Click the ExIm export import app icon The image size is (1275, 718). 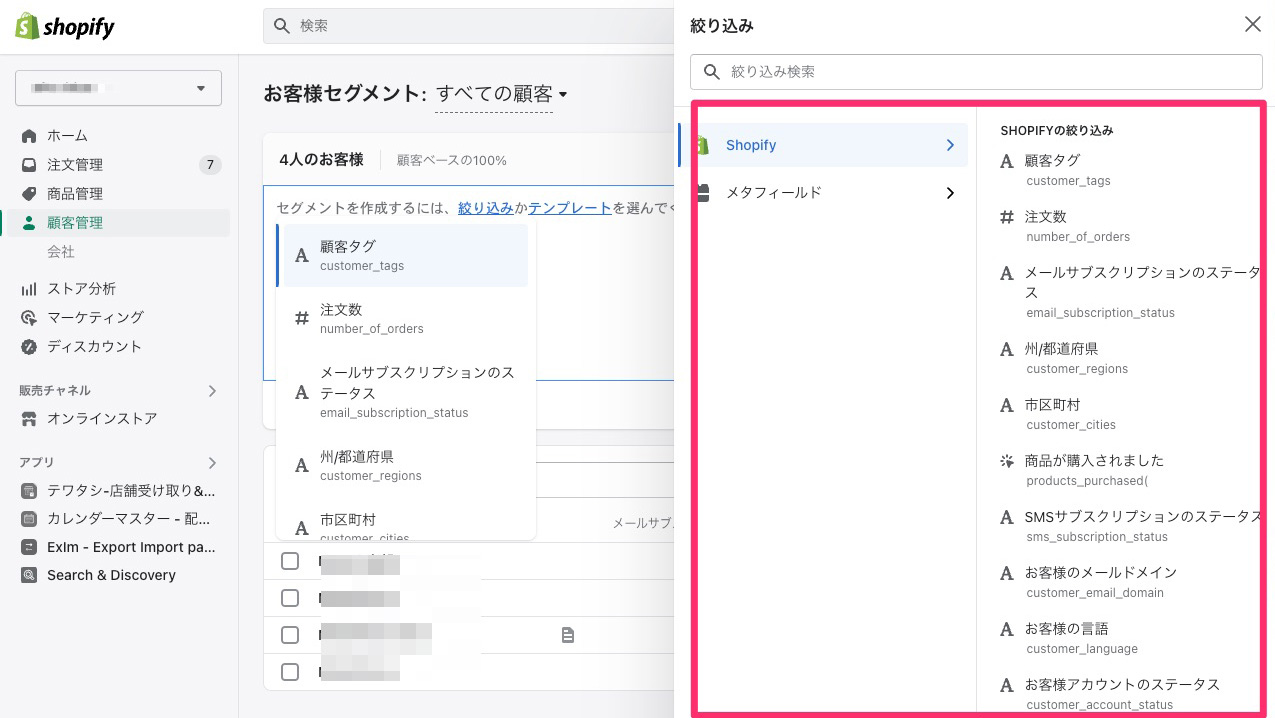29,547
